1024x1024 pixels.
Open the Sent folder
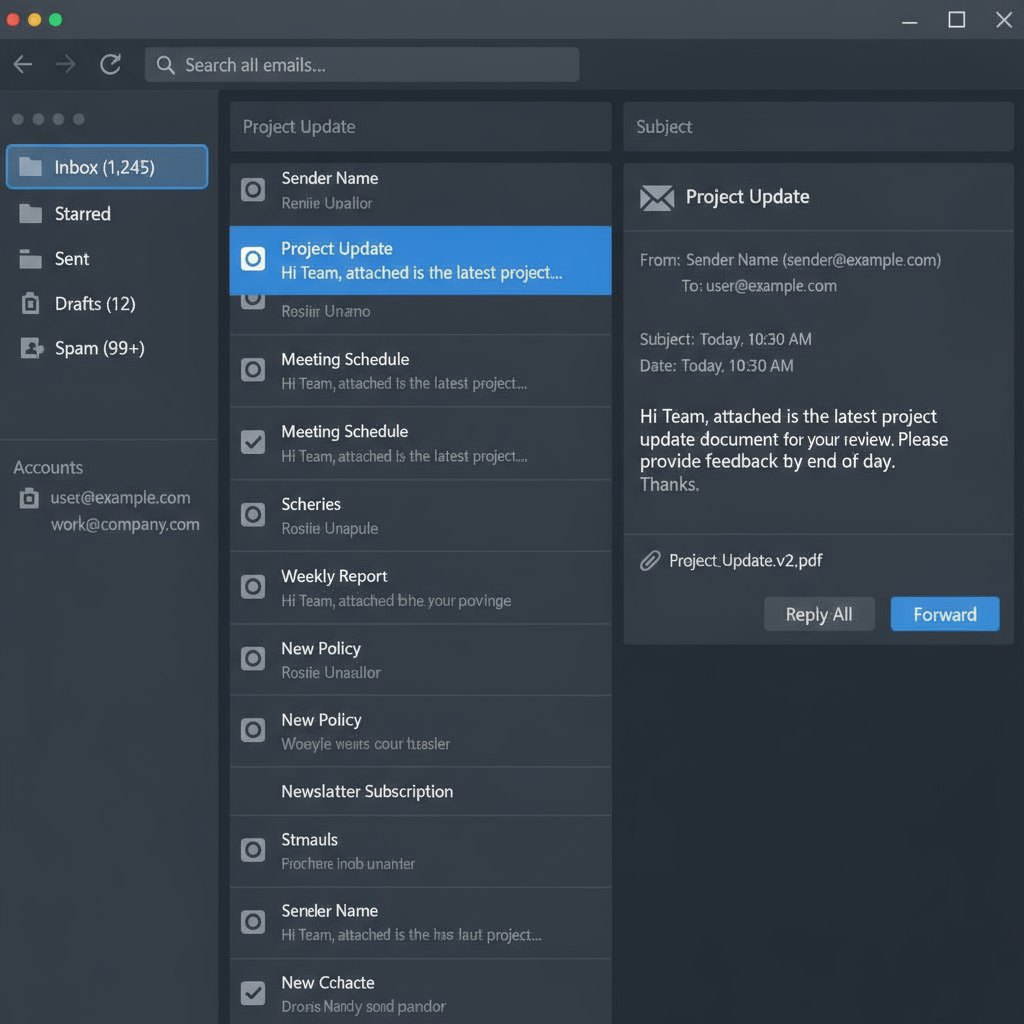point(72,259)
